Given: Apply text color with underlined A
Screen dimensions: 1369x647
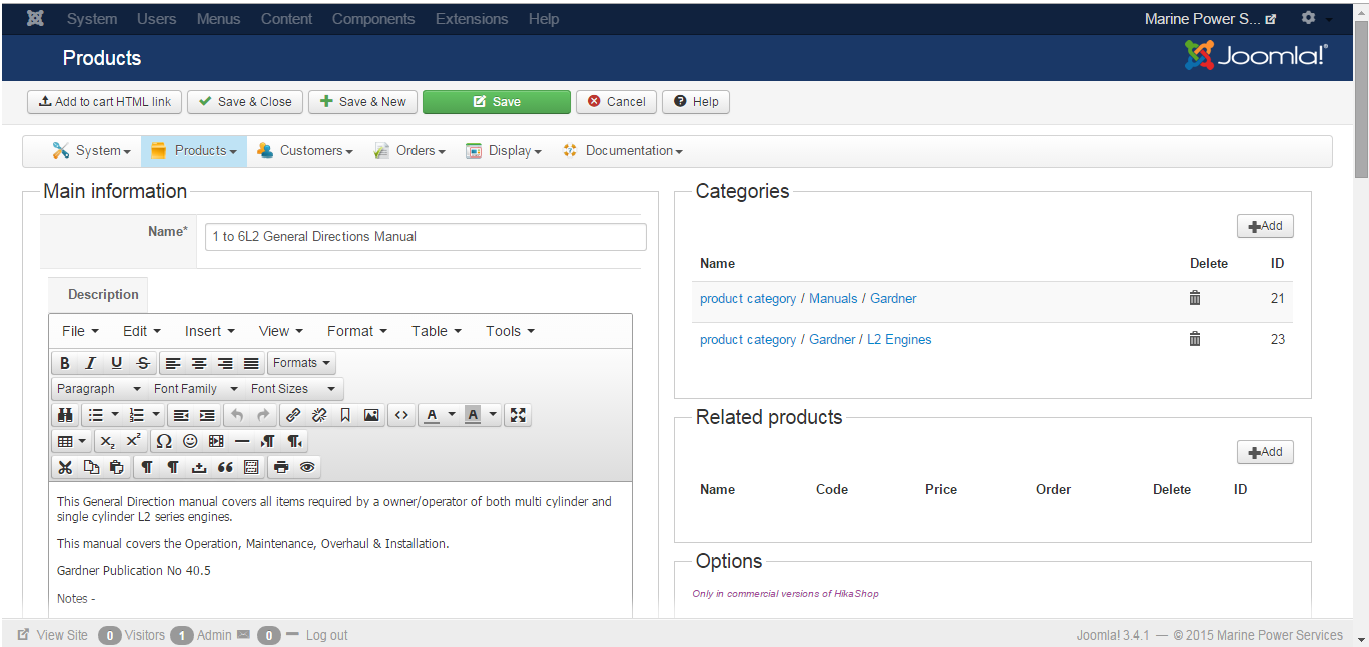Looking at the screenshot, I should 431,415.
